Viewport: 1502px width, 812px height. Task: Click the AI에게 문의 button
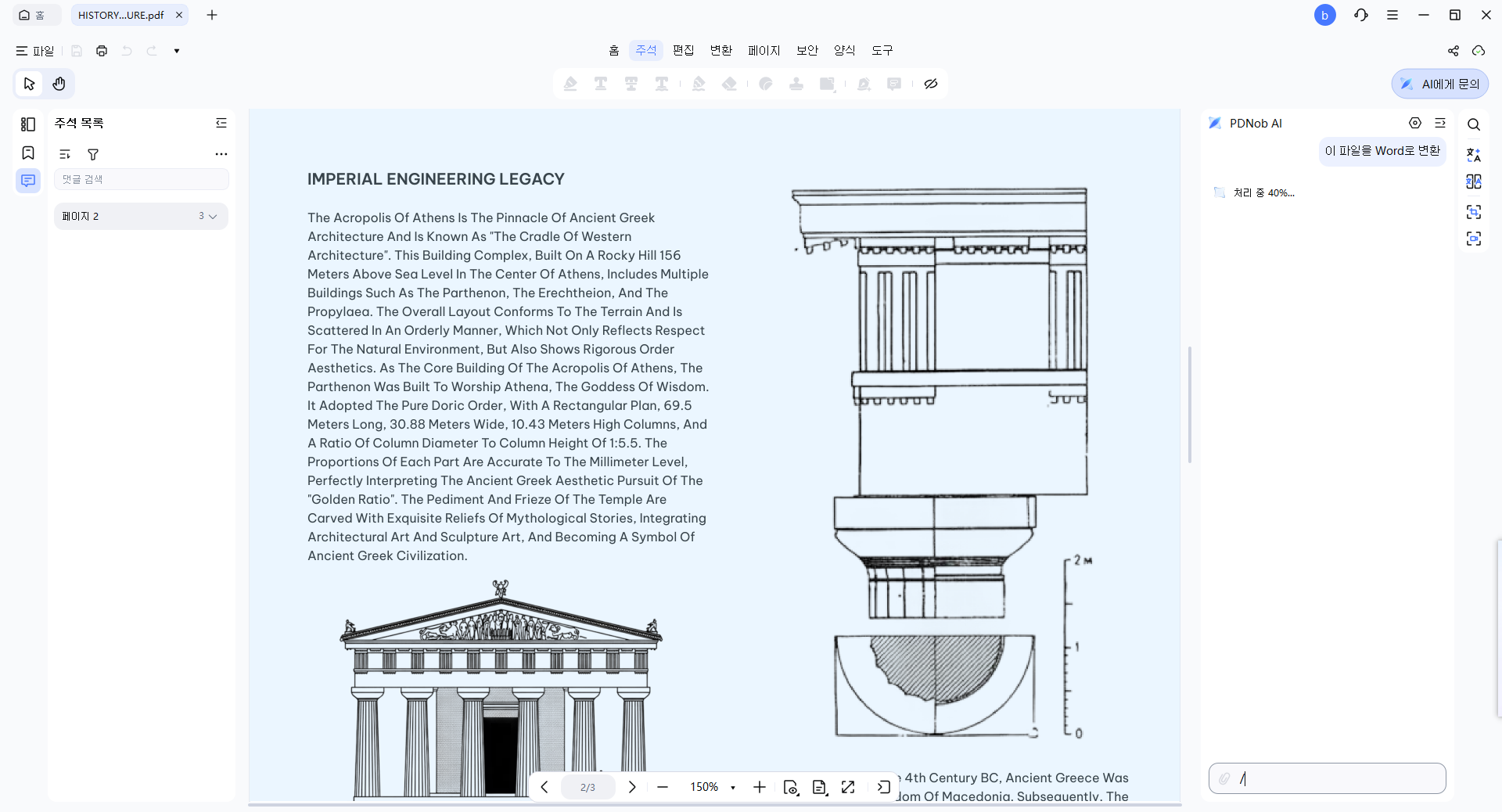[x=1440, y=84]
